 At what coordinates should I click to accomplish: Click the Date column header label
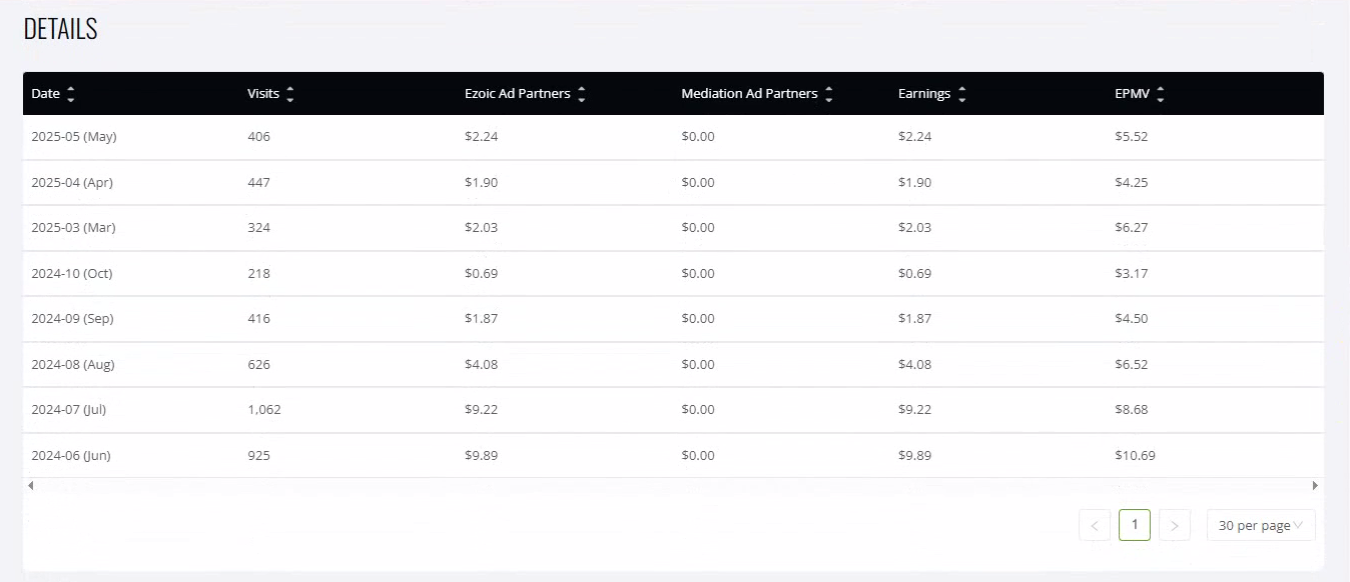[x=46, y=94]
